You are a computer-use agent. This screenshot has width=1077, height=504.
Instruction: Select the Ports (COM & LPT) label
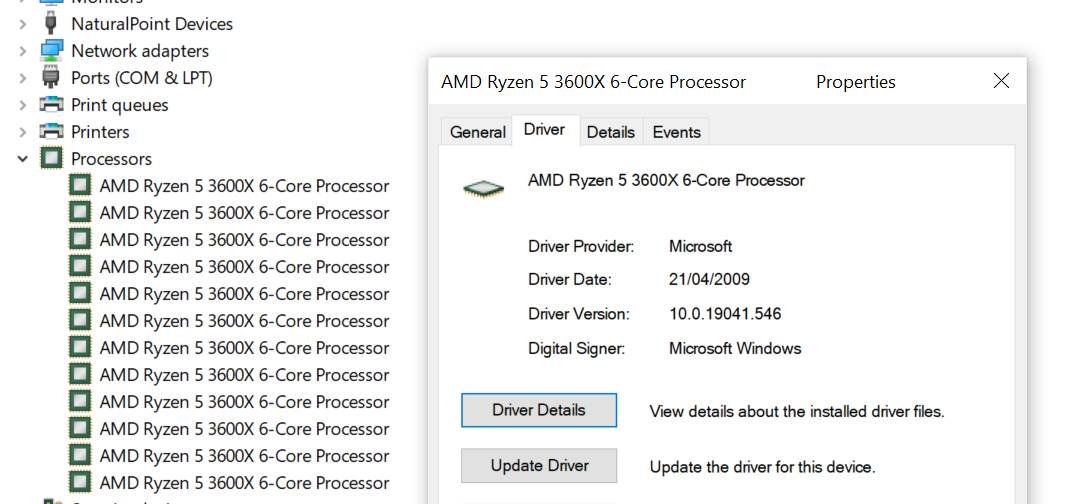coord(141,78)
